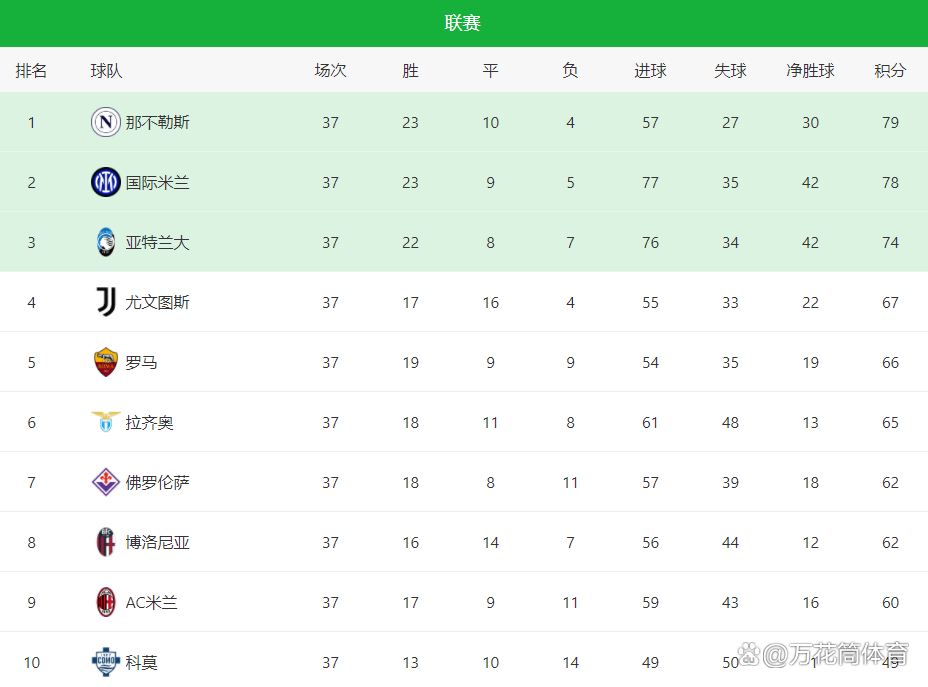Viewport: 928px width, 687px height.
Task: Click the AC Milan crest icon
Action: [106, 602]
